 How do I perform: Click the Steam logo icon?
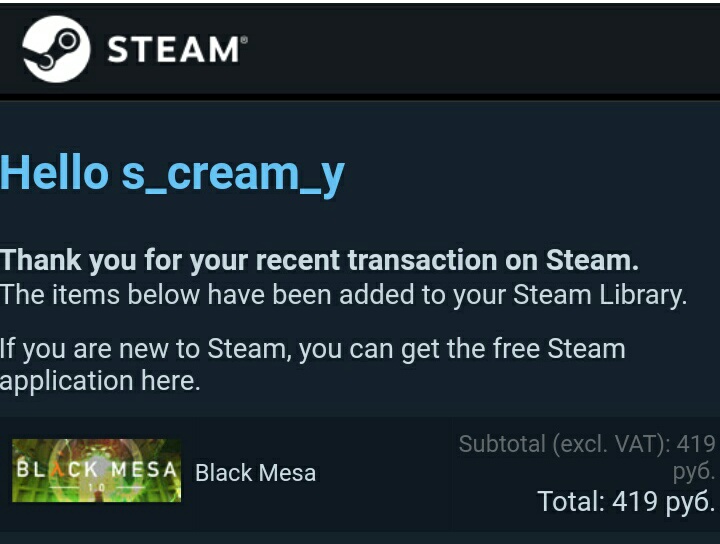[x=56, y=48]
